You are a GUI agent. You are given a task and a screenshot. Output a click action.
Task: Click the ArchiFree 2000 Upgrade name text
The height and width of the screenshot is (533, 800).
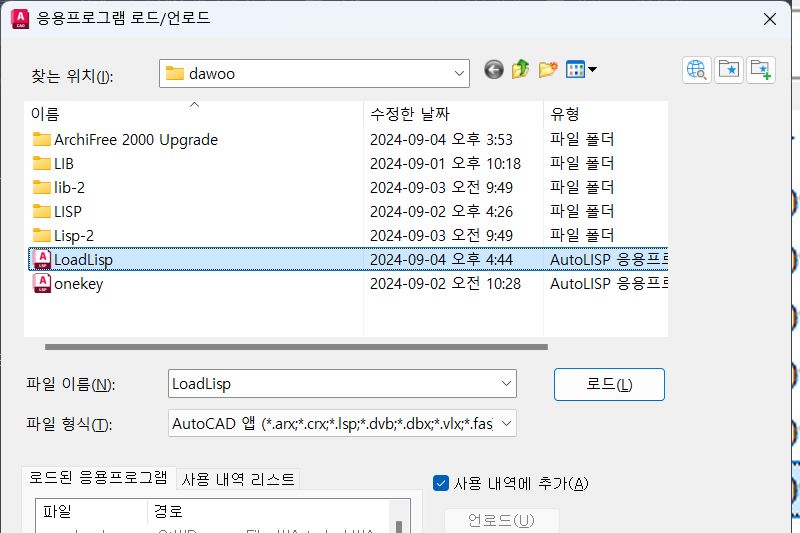click(x=136, y=140)
